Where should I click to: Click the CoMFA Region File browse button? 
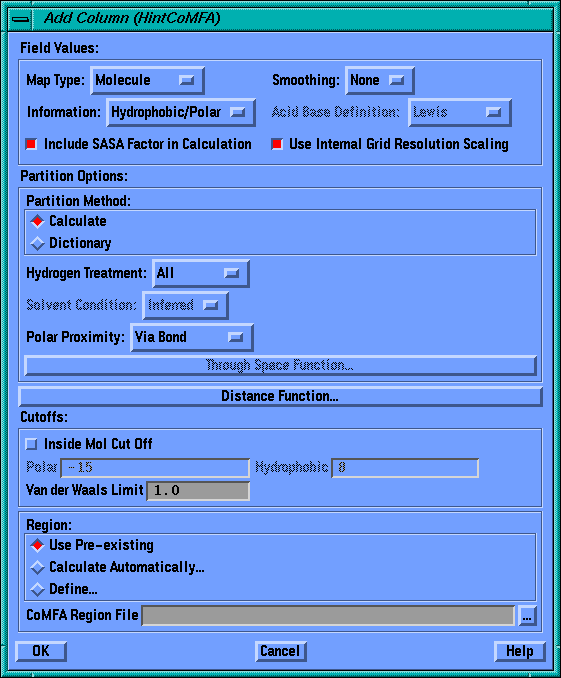click(527, 616)
